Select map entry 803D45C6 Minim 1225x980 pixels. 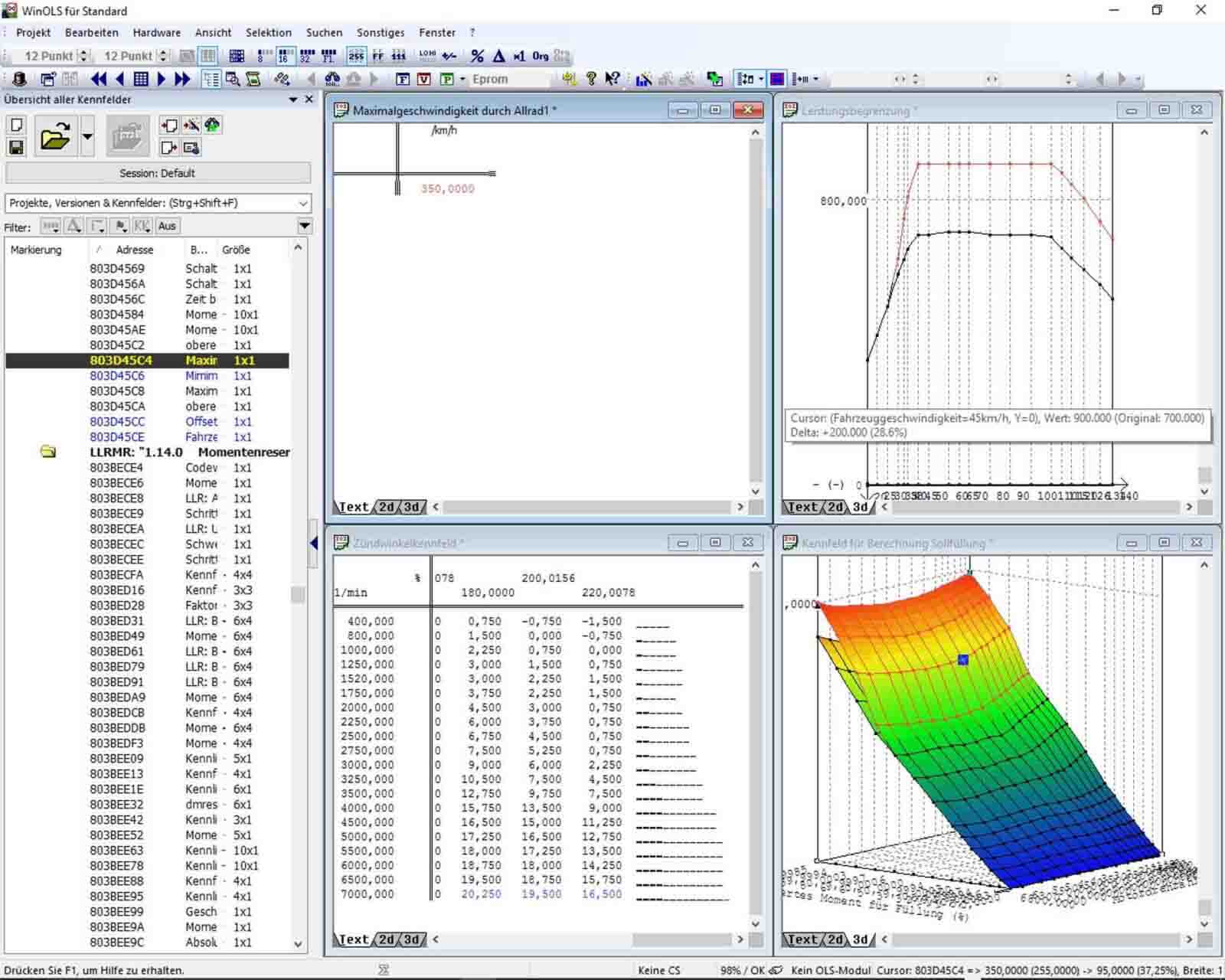pyautogui.click(x=148, y=376)
